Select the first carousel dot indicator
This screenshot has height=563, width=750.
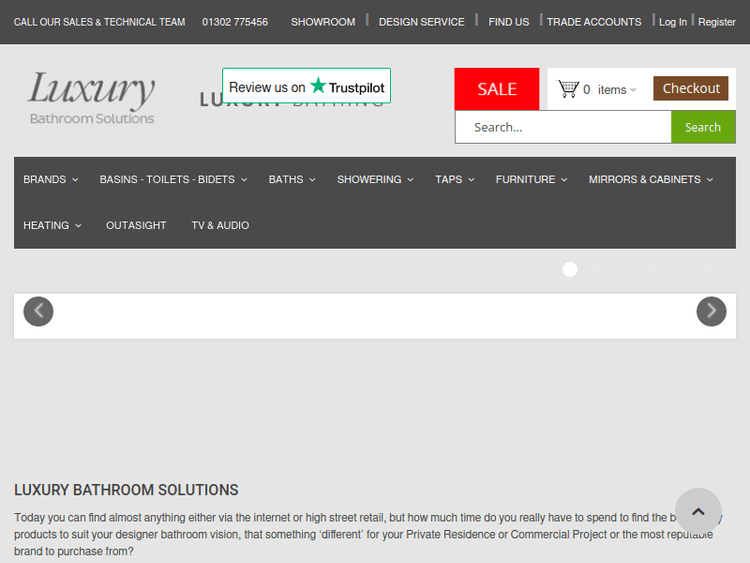[x=570, y=269]
